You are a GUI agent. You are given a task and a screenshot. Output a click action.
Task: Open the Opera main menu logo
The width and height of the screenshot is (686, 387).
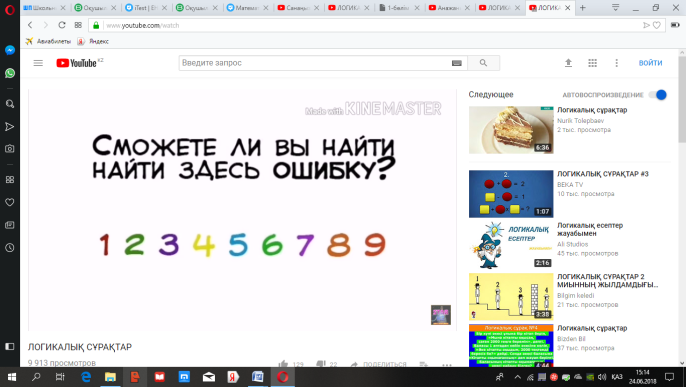click(10, 9)
